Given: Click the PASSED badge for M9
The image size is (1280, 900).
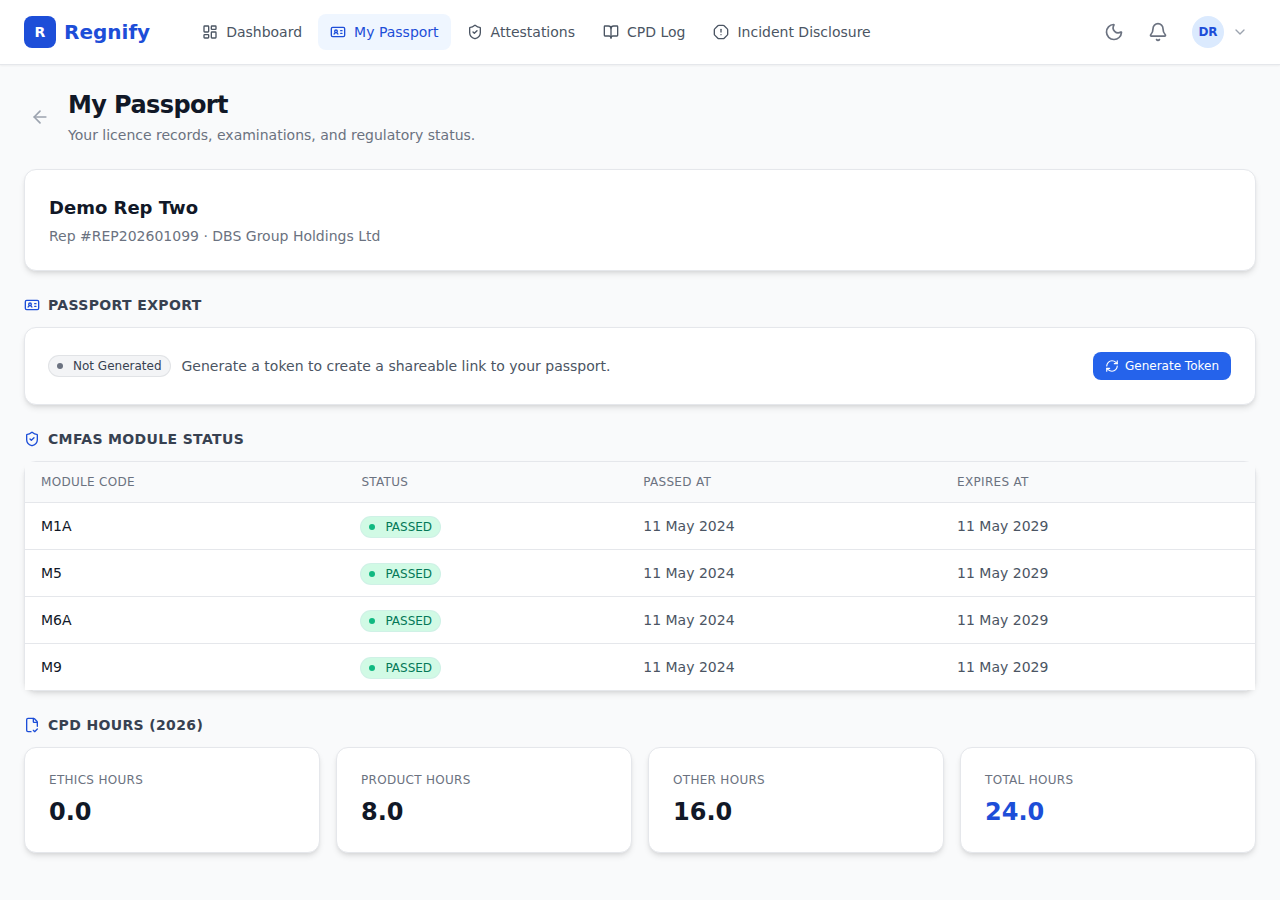Looking at the screenshot, I should (x=400, y=668).
